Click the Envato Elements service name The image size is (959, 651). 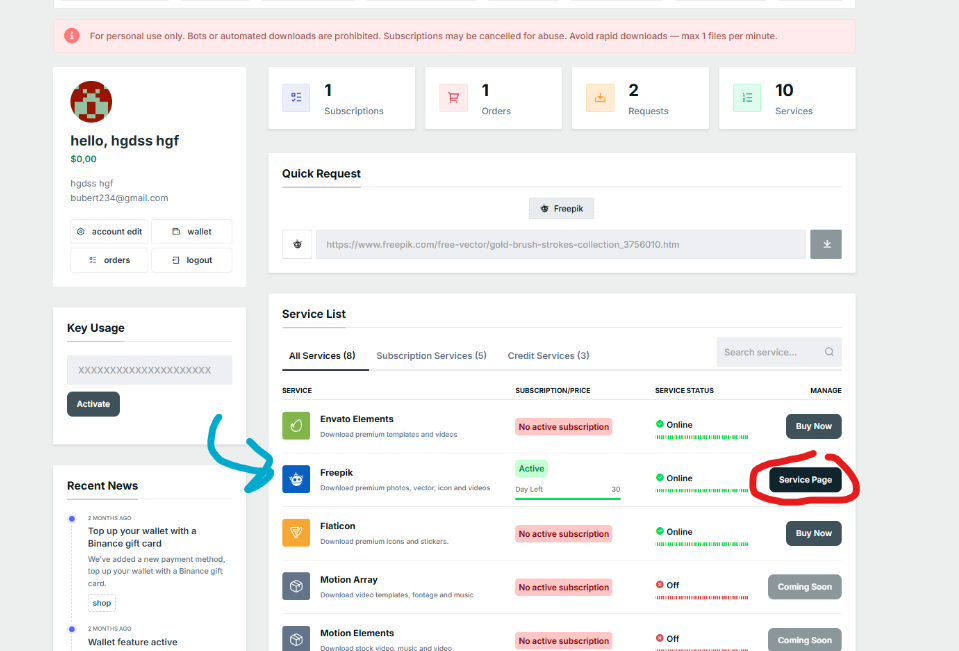pos(357,419)
